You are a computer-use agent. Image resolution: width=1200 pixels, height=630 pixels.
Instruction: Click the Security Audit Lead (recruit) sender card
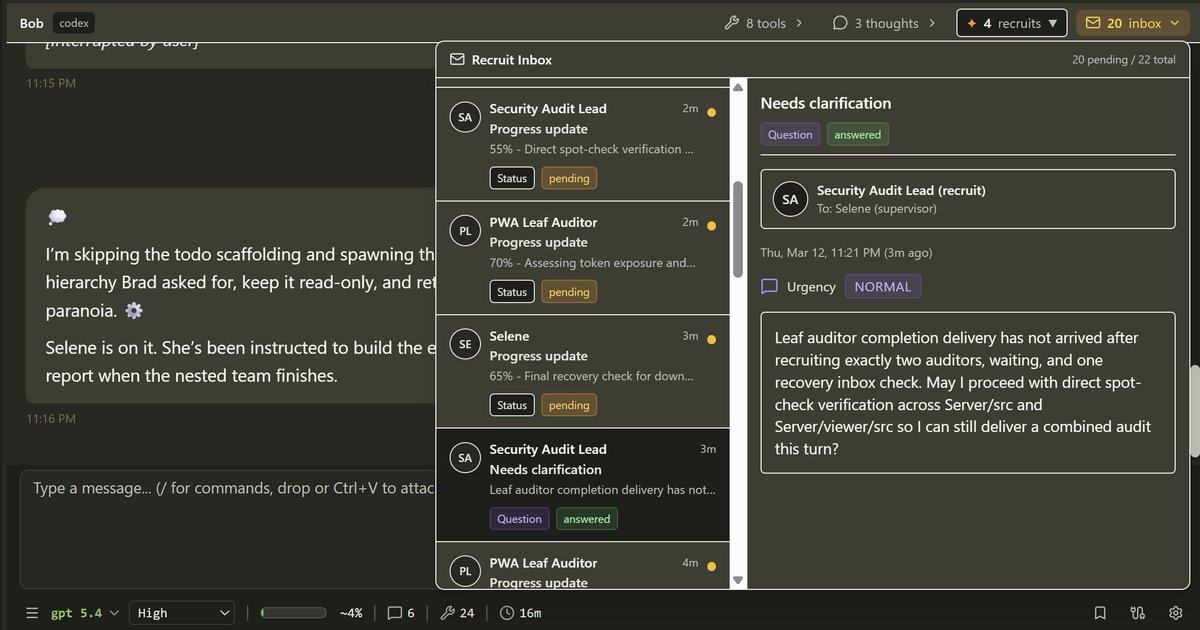tap(968, 199)
